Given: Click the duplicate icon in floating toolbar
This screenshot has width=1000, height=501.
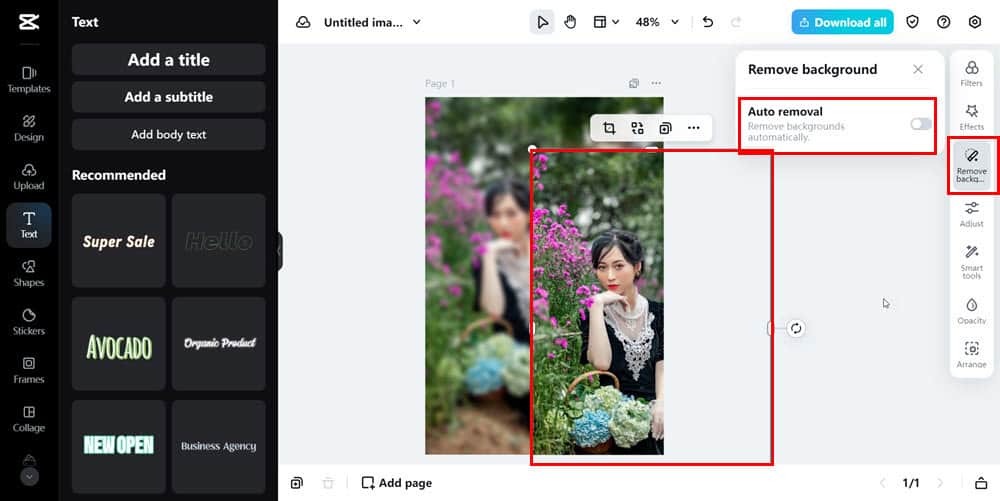Looking at the screenshot, I should click(665, 128).
